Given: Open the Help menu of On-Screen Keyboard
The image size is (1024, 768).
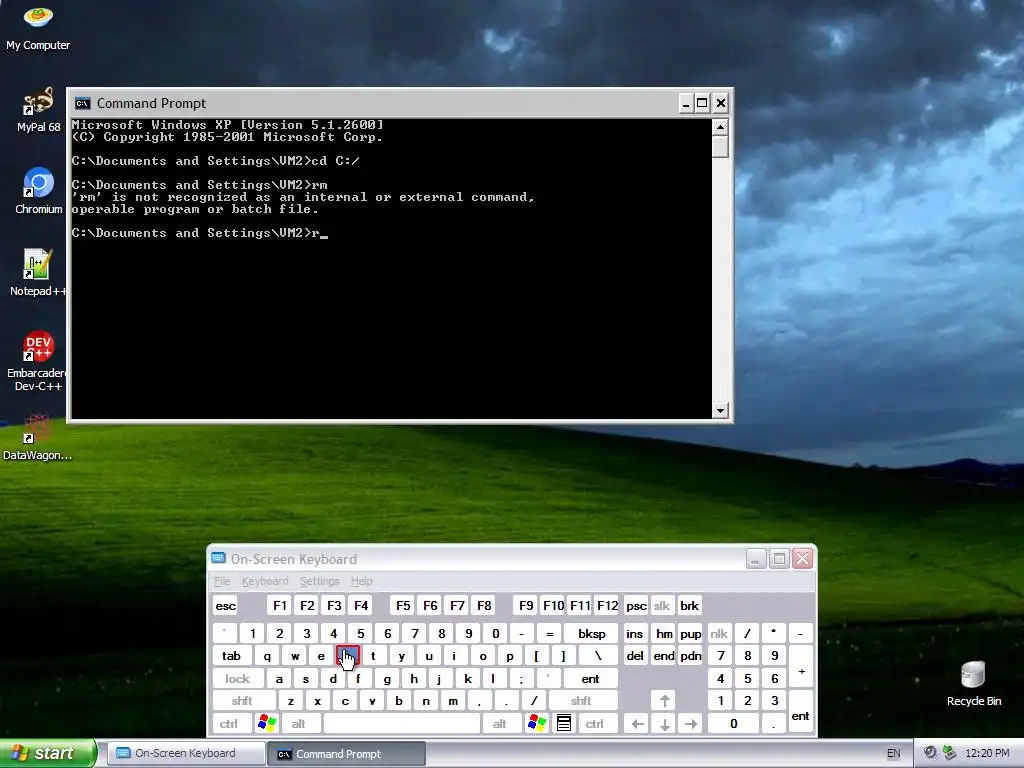Looking at the screenshot, I should [361, 581].
